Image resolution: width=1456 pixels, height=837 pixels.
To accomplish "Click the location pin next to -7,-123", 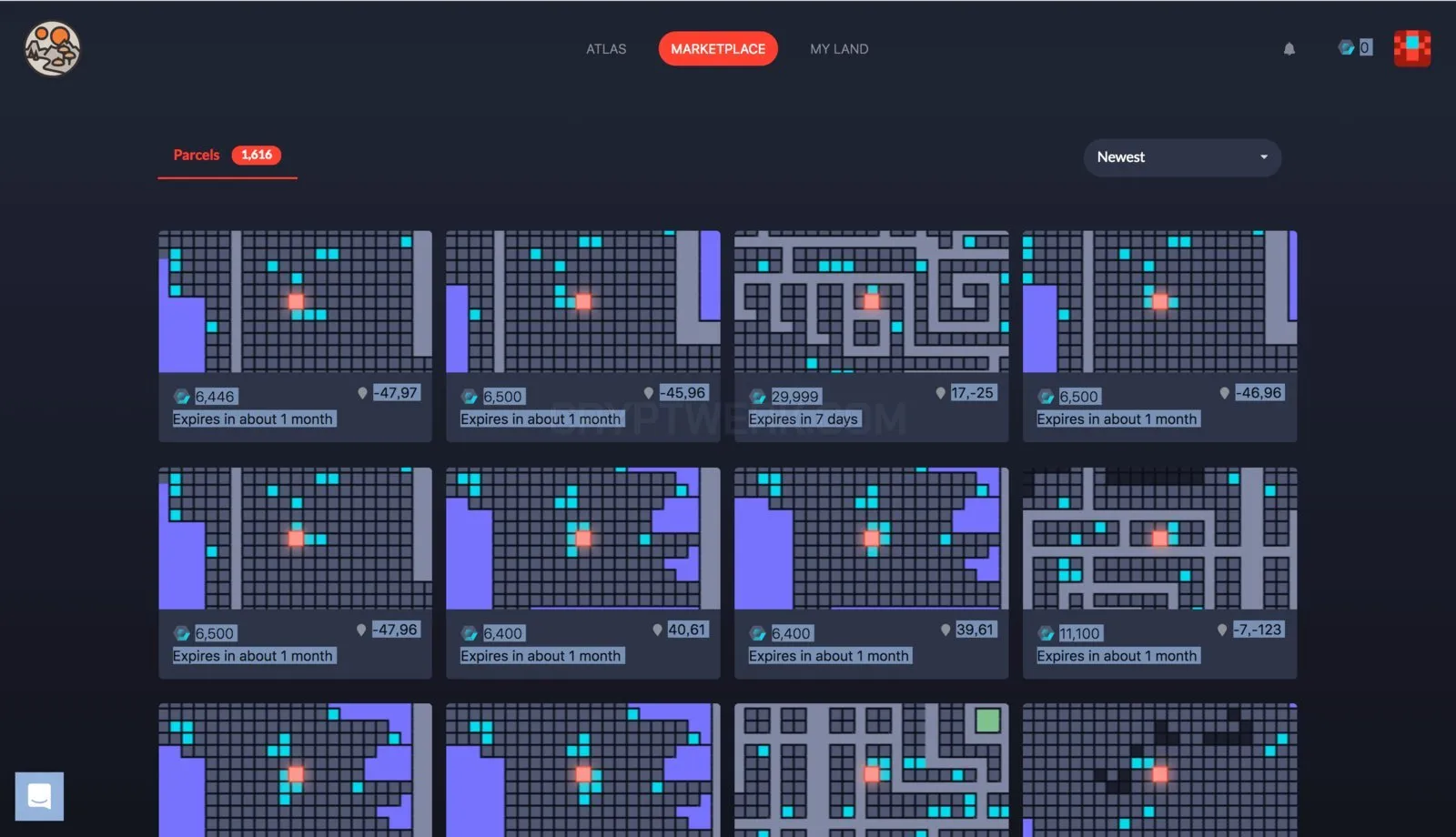I will (x=1222, y=630).
